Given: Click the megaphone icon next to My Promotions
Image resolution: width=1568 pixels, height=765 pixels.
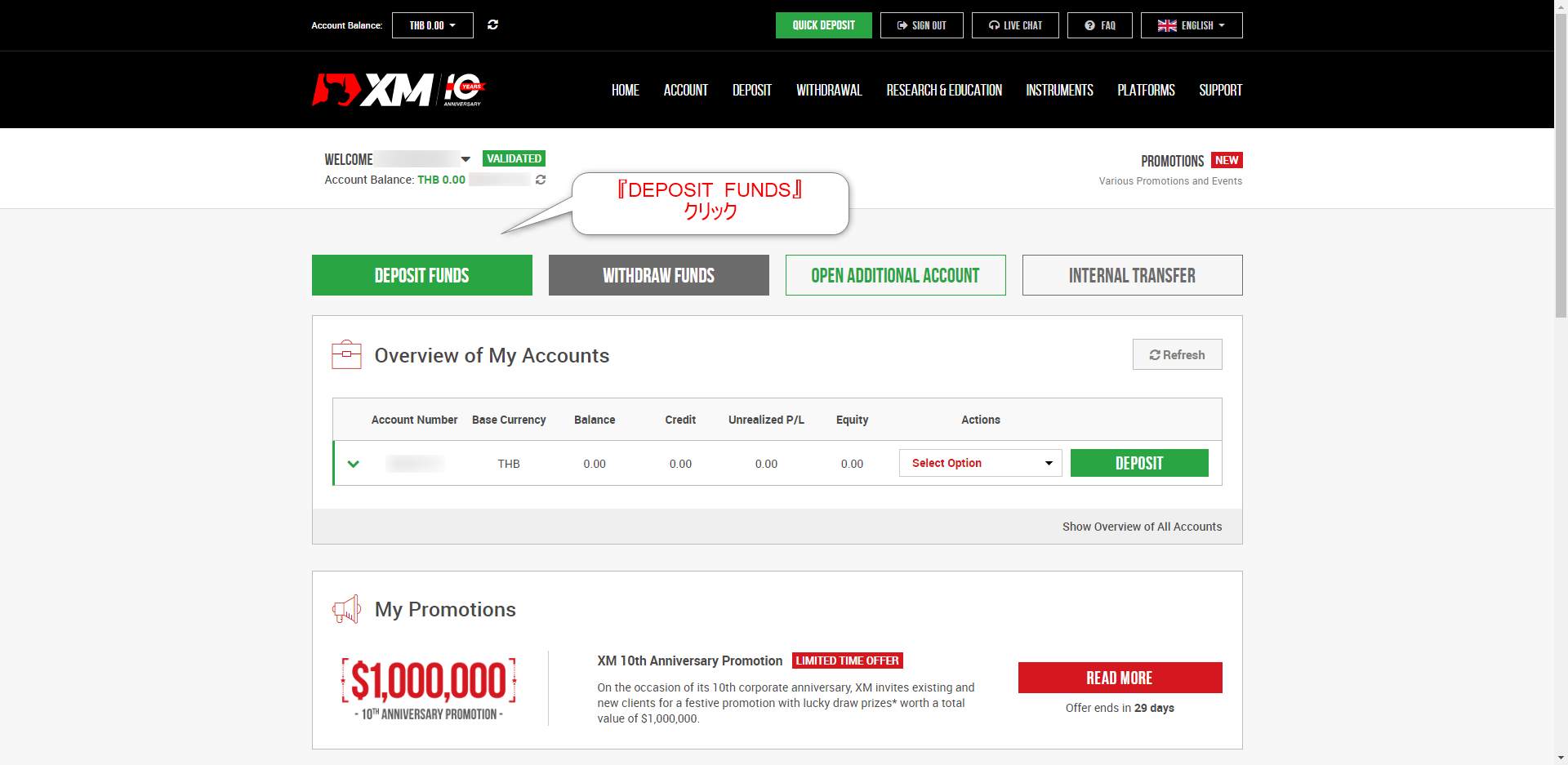Looking at the screenshot, I should click(346, 609).
